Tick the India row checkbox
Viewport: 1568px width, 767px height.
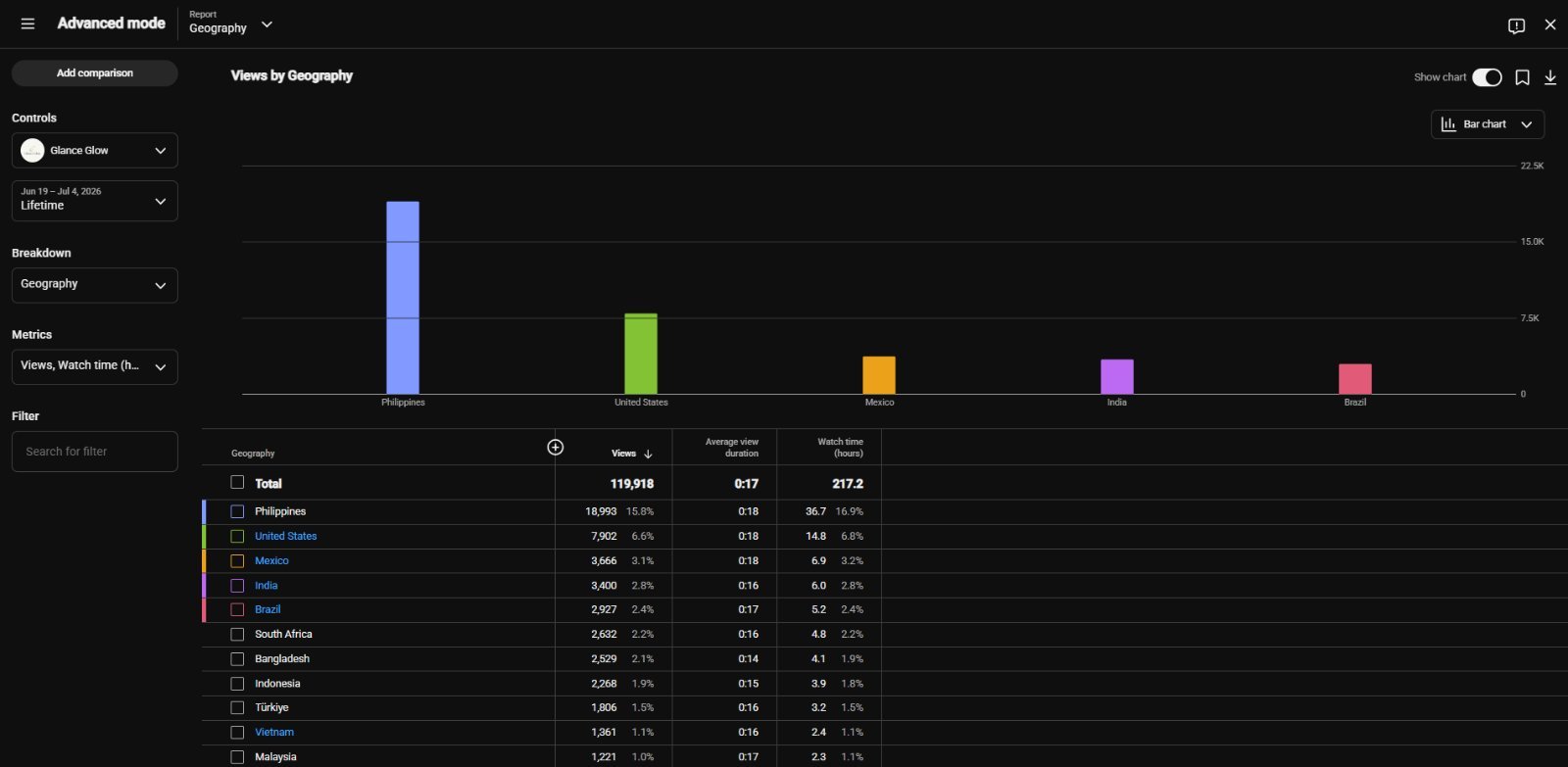click(x=237, y=585)
